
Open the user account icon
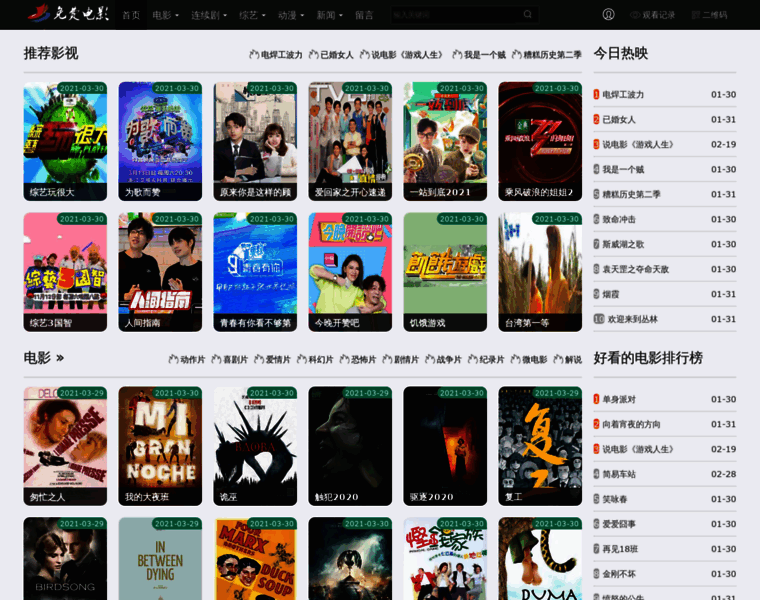[x=608, y=15]
